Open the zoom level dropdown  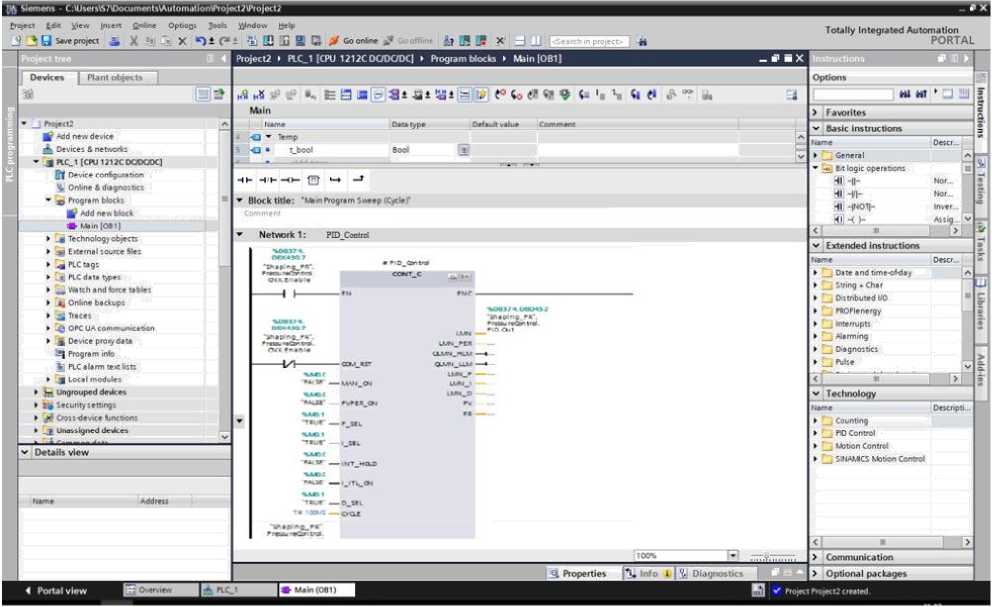pos(733,555)
